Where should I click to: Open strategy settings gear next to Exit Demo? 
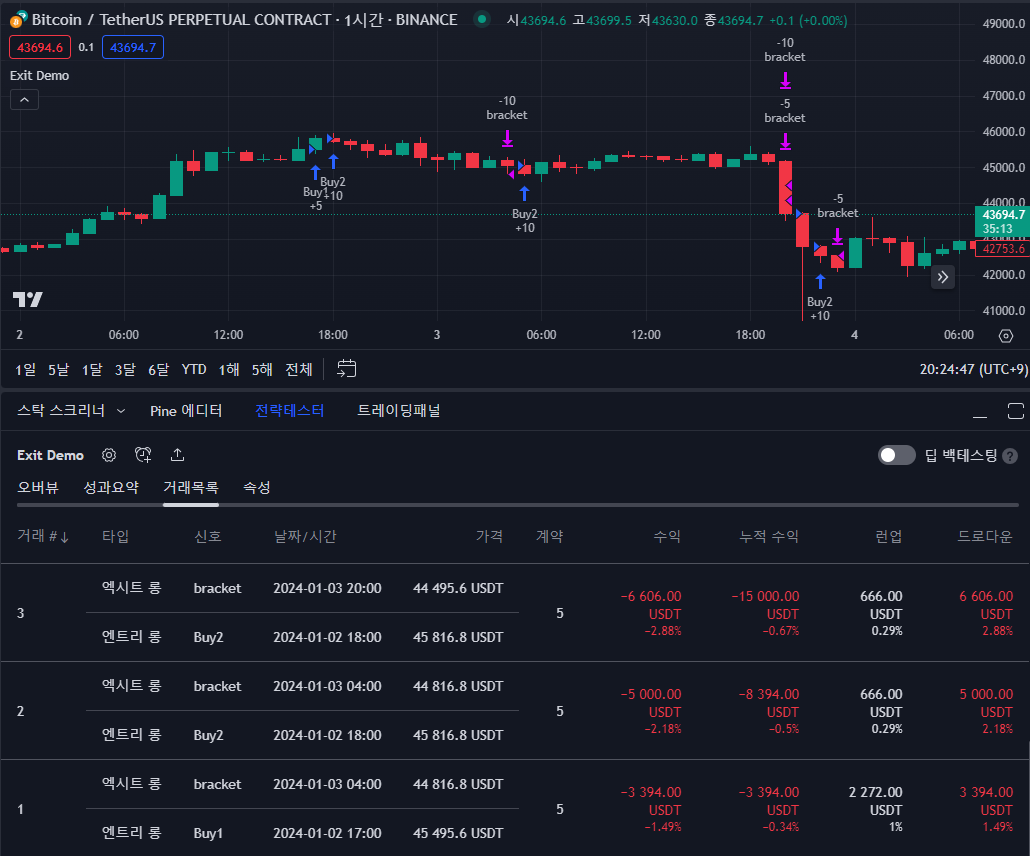pos(109,455)
